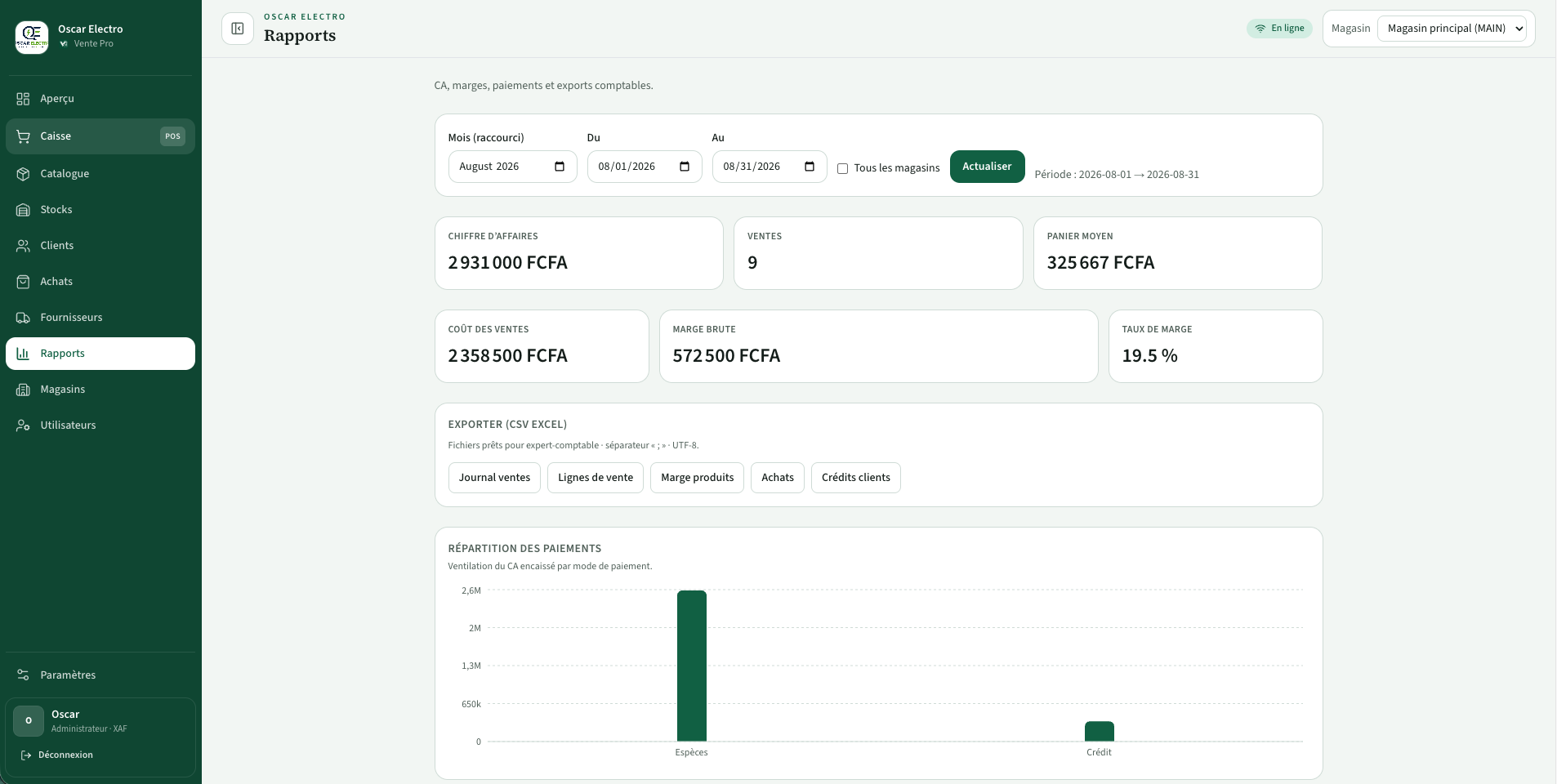Export the Lignes de vente CSV
The height and width of the screenshot is (784, 1557).
pos(596,478)
